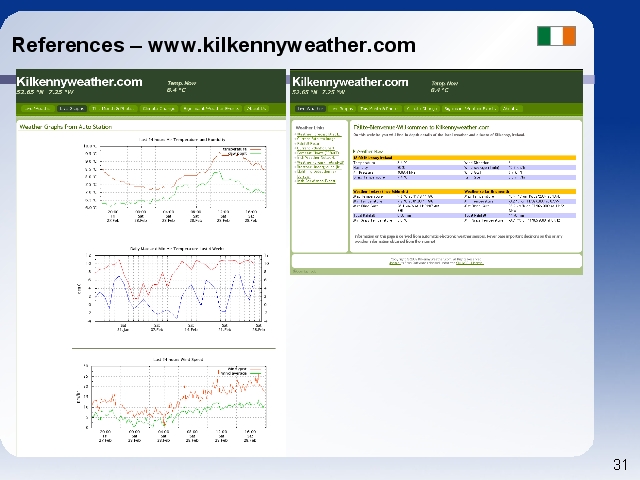Click the coordinates text under the graphs page title
640x480 pixels.
[x=45, y=92]
